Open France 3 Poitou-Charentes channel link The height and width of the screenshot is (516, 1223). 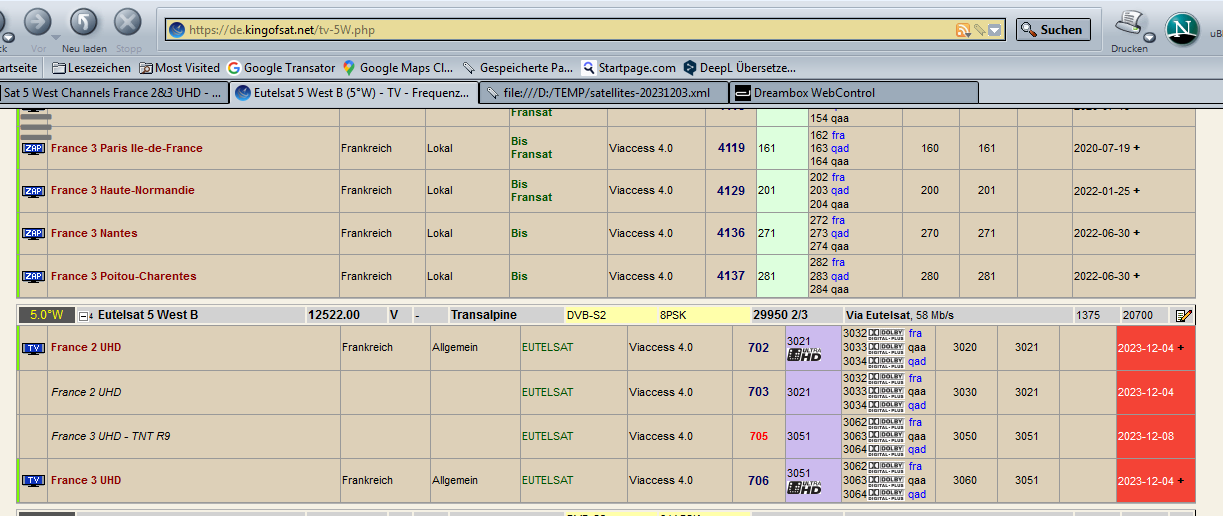[124, 276]
